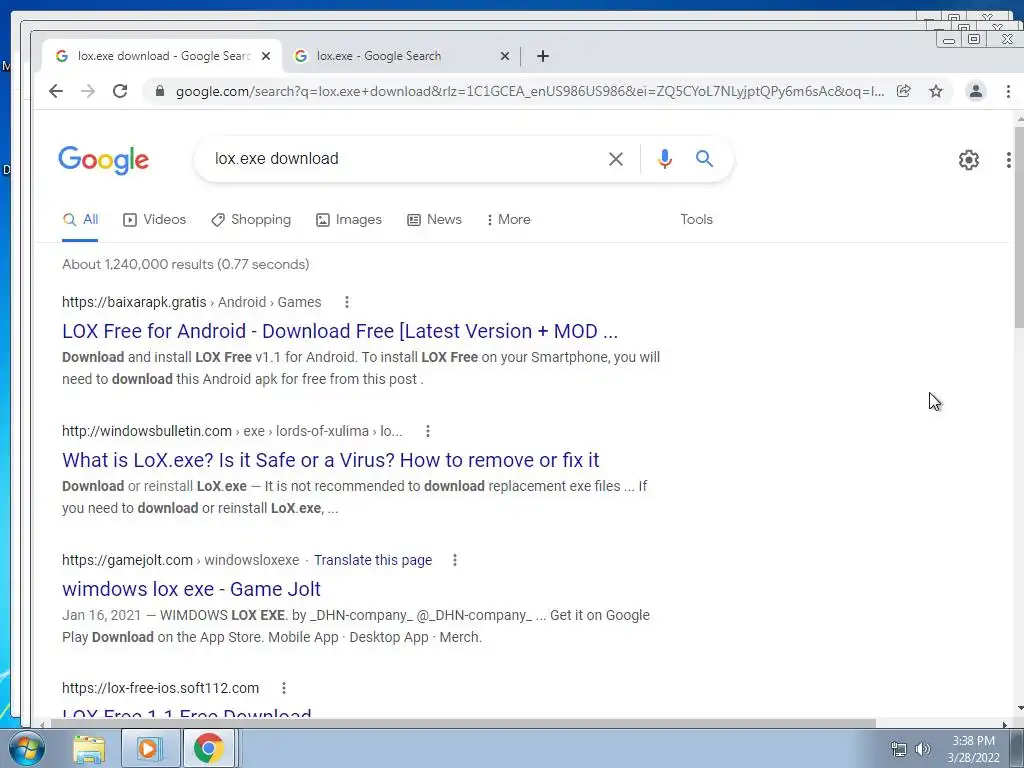Screen dimensions: 1024x768
Task: Open the Chrome three-dot menu
Action: click(x=1008, y=91)
